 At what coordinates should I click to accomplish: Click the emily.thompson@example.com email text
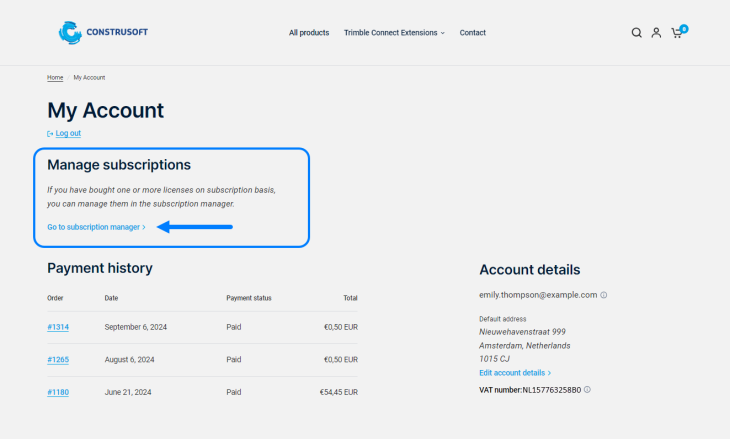[x=538, y=295]
